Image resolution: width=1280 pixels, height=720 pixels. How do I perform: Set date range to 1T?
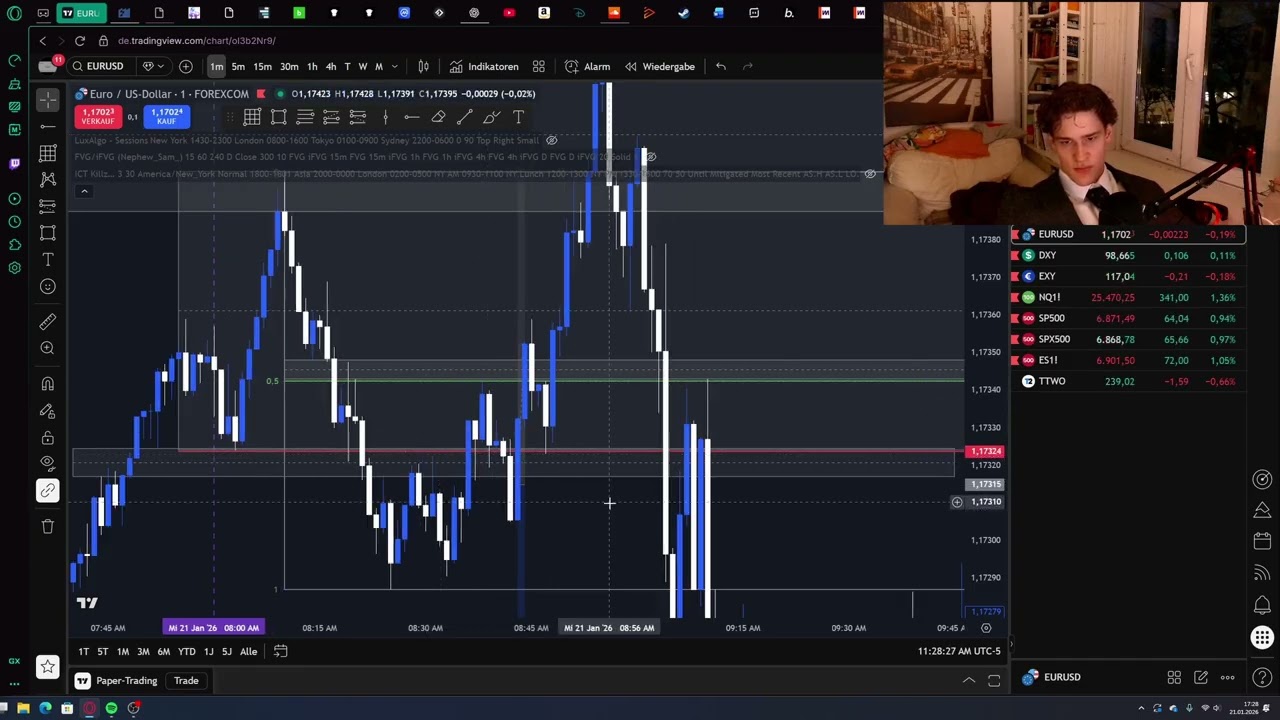click(x=83, y=652)
